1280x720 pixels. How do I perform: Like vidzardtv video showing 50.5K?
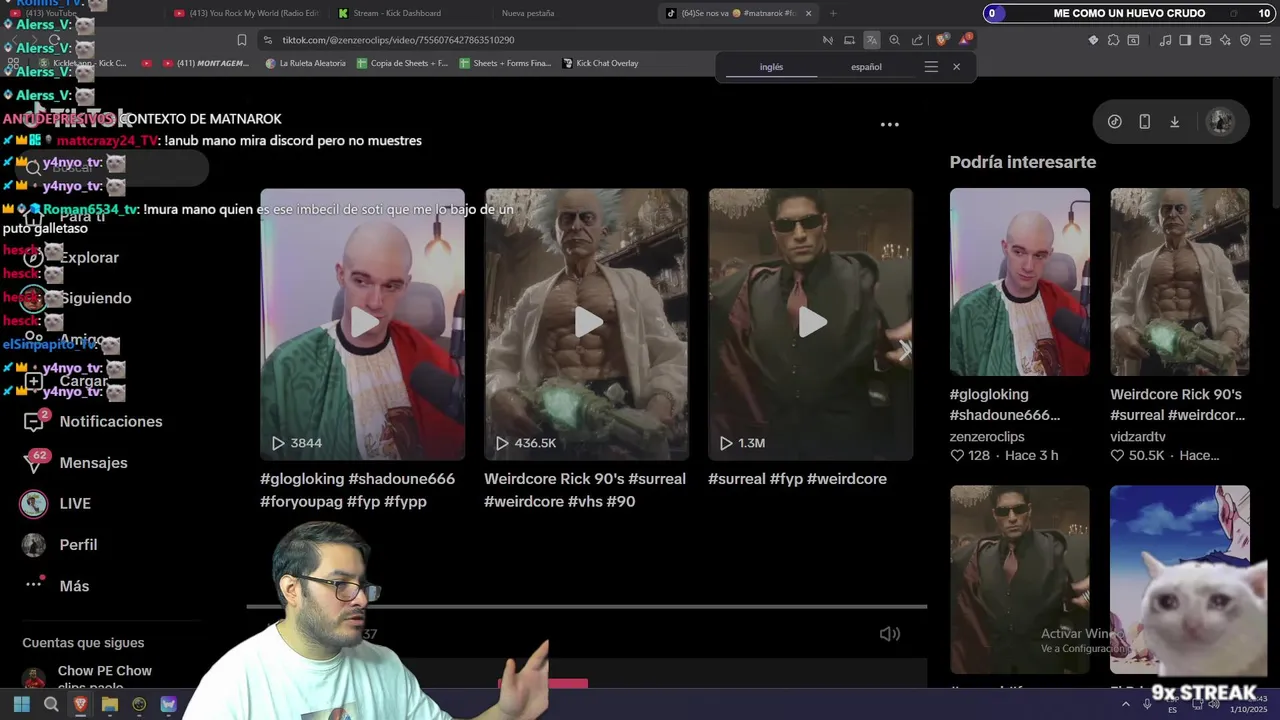tap(1117, 455)
